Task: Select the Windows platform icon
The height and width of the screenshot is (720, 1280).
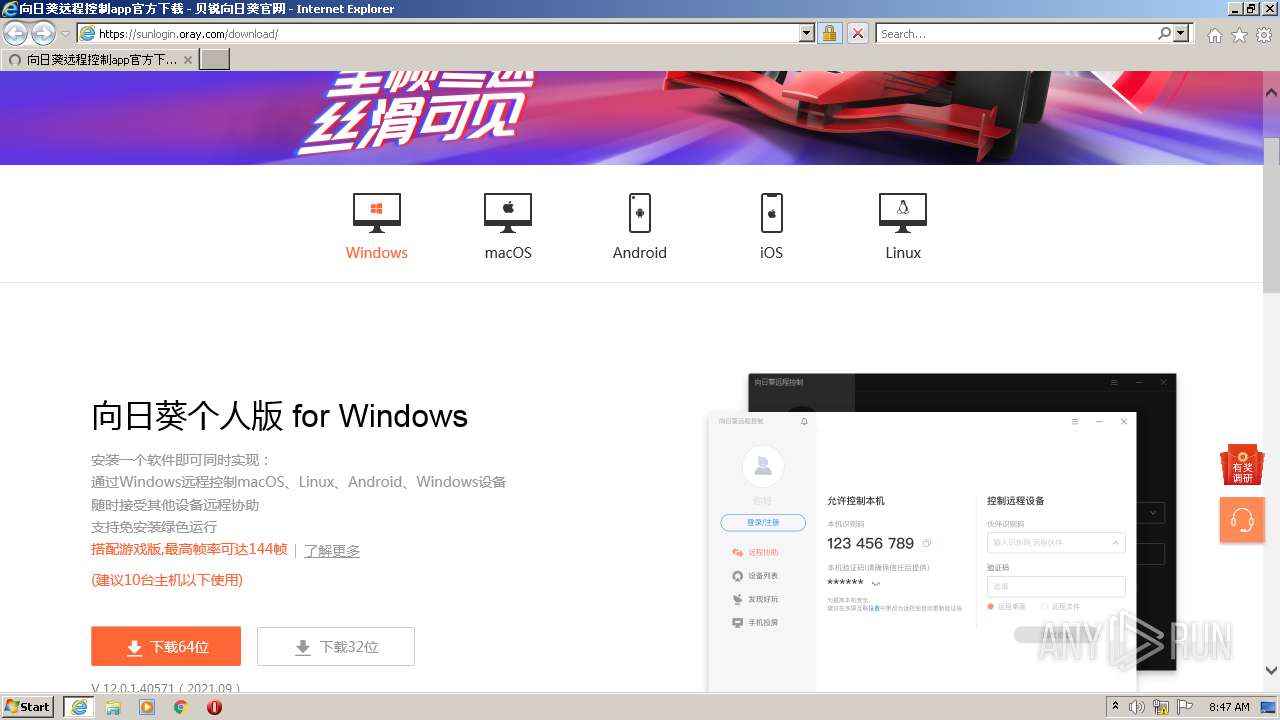Action: coord(377,212)
